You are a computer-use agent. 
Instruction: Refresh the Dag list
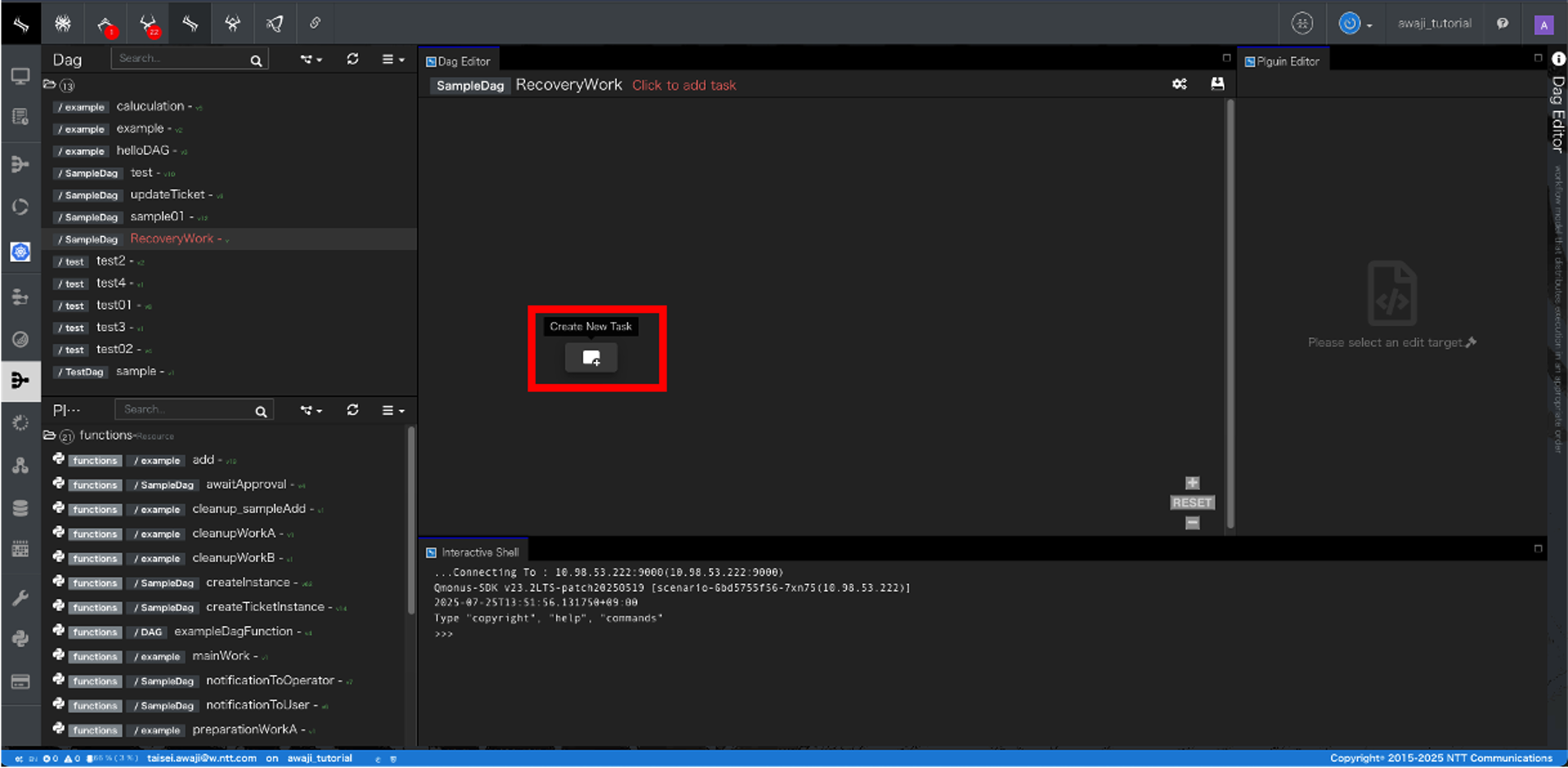(x=352, y=59)
